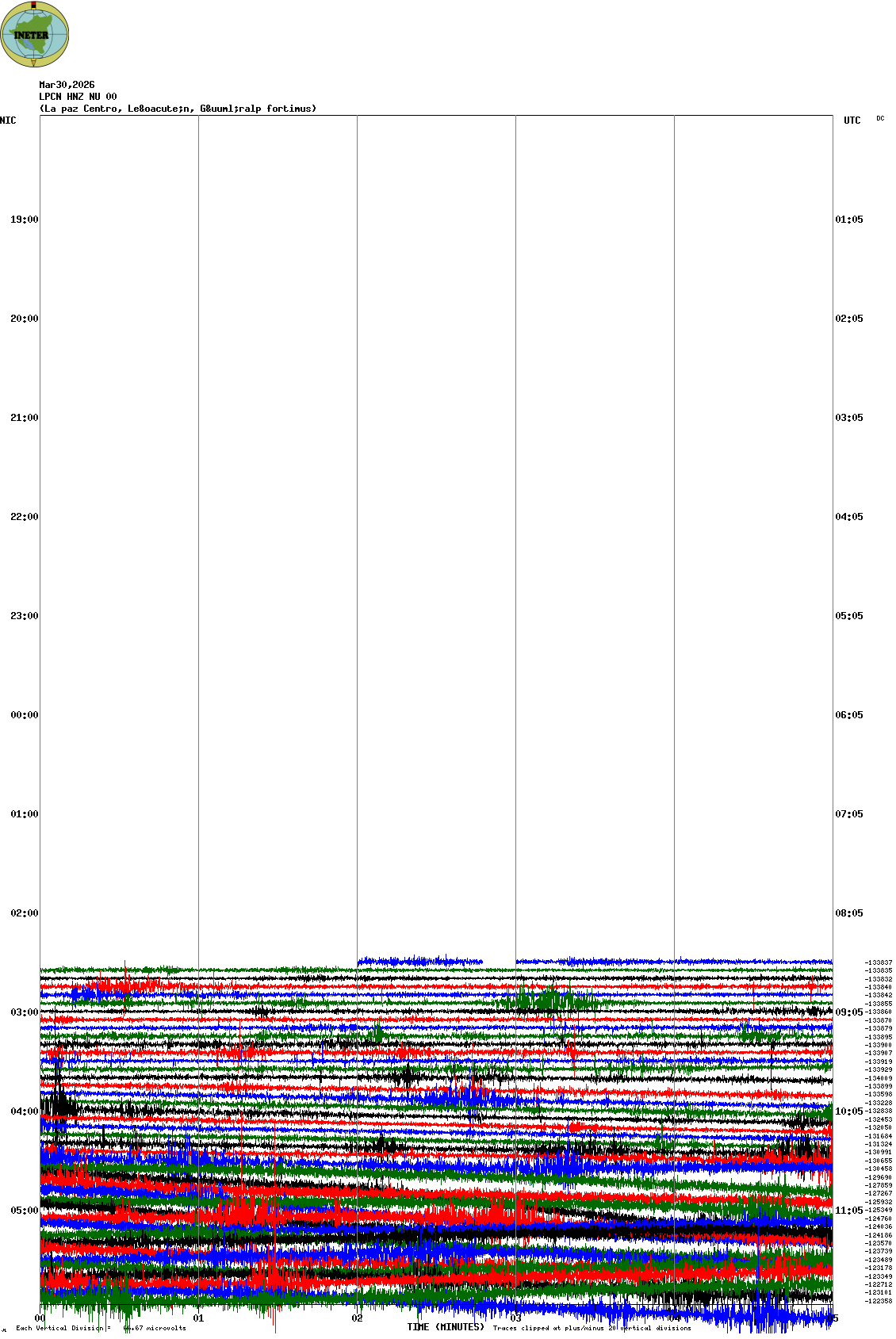Click the 01:05 UTC time label
This screenshot has height=1339, width=896.
(x=849, y=220)
